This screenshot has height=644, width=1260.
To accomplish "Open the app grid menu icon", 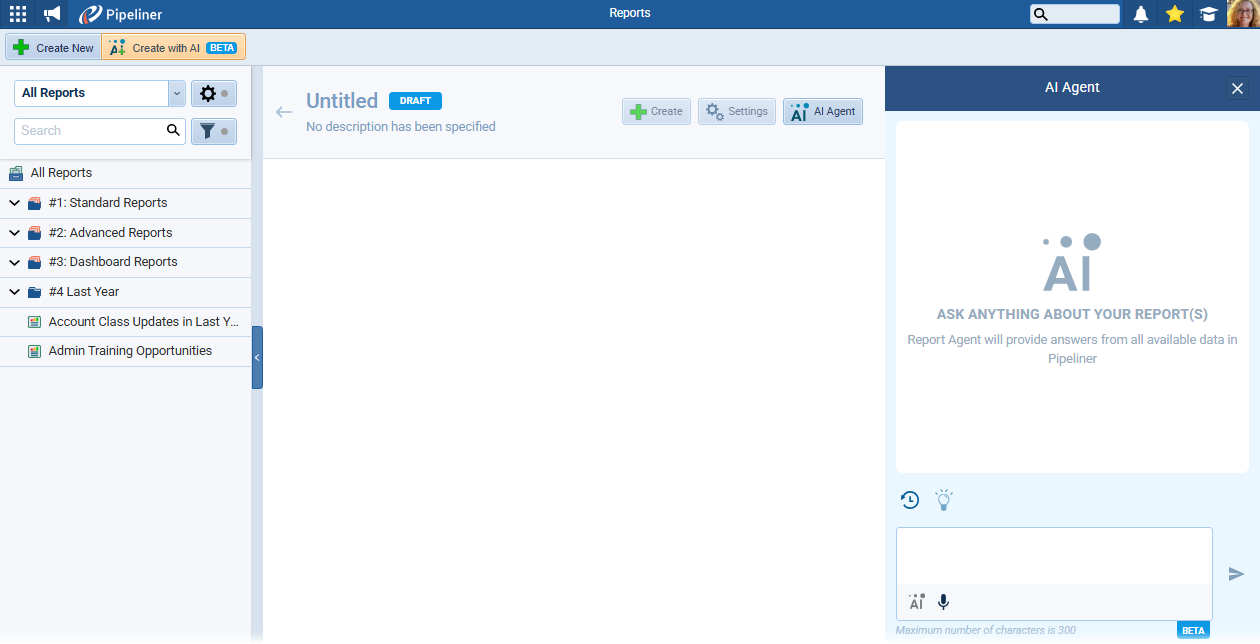I will click(x=18, y=14).
